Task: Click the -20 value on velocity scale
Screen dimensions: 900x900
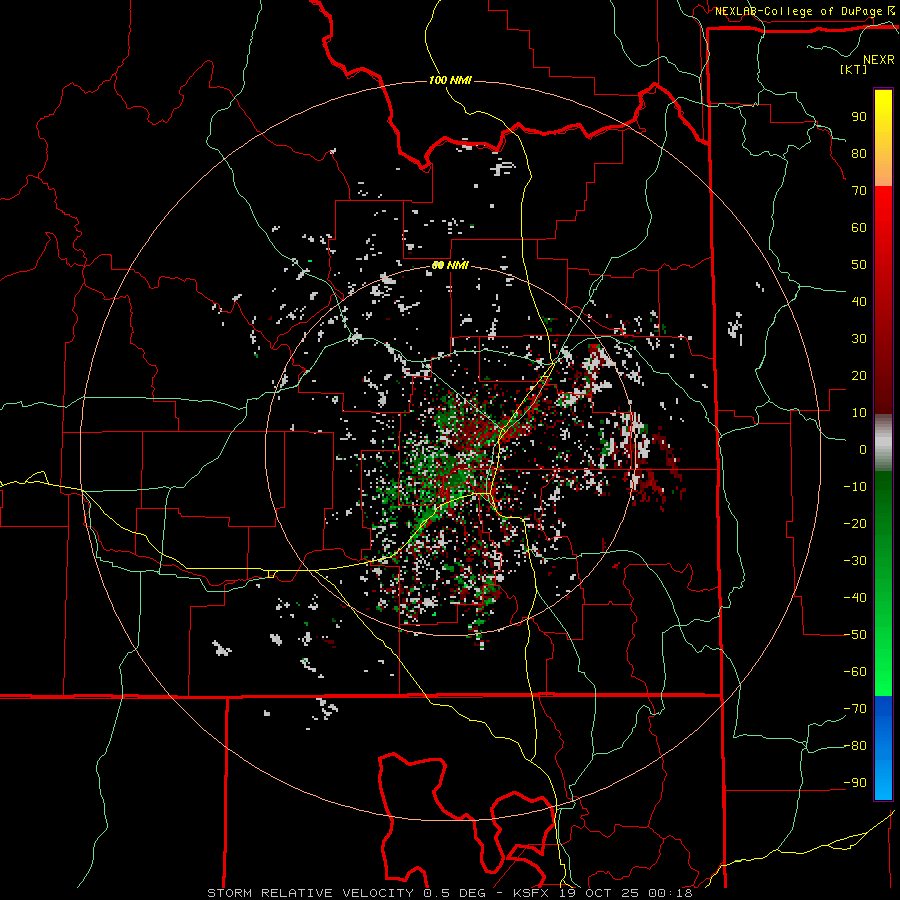Action: coord(855,524)
